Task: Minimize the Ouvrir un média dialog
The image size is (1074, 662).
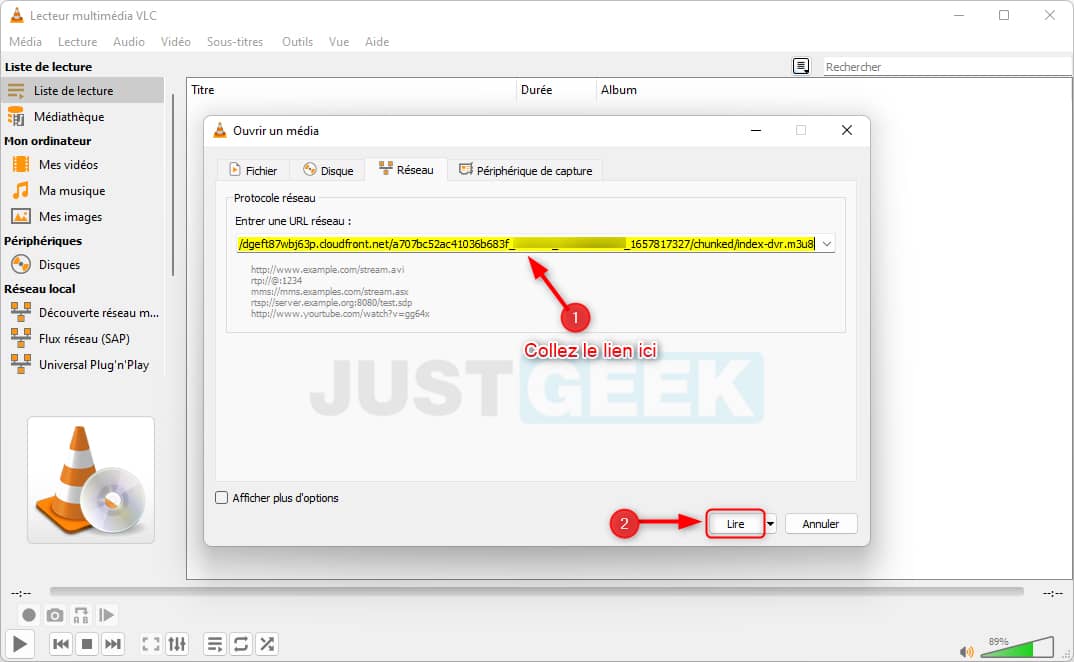Action: click(x=755, y=130)
